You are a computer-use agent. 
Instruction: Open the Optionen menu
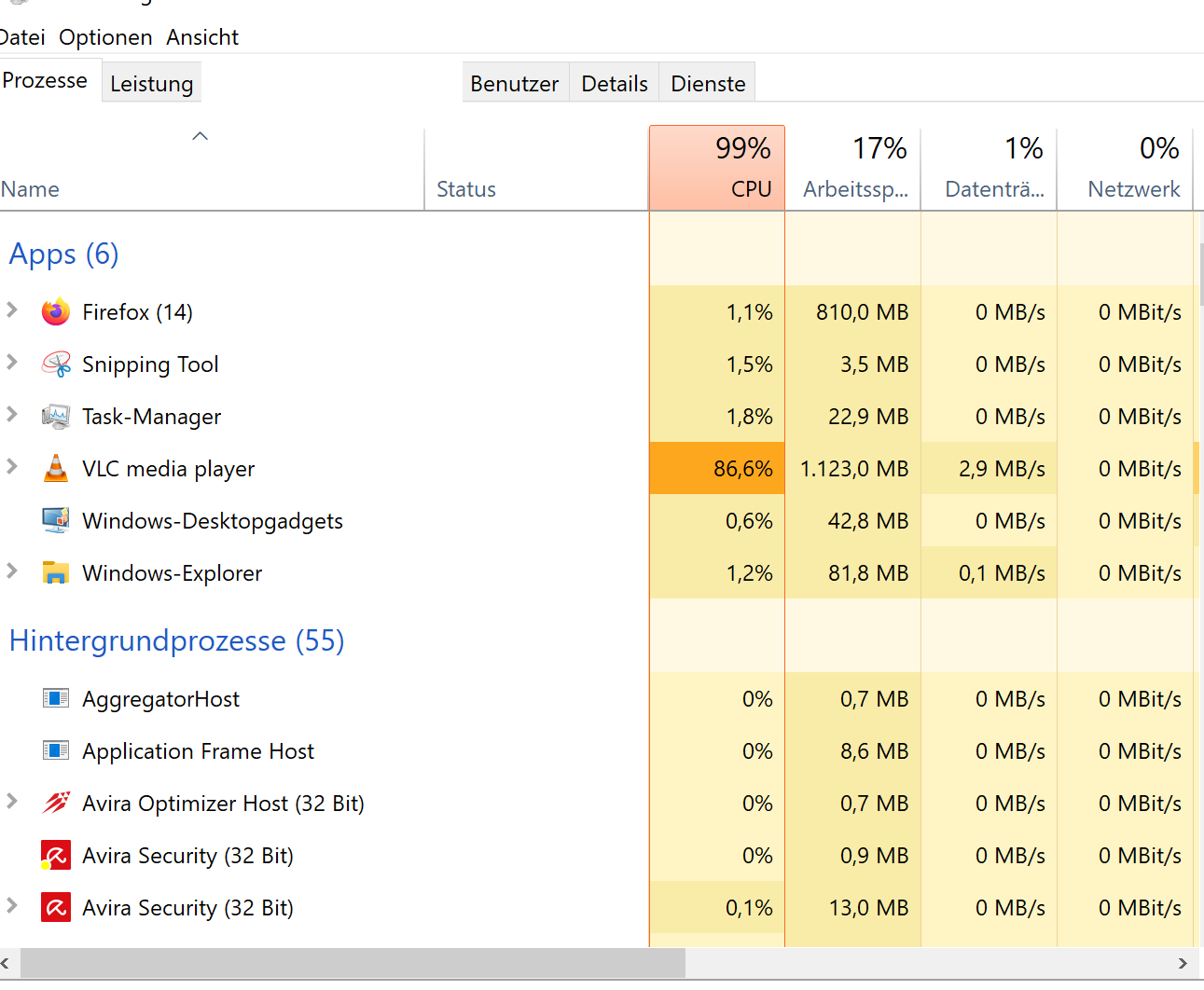point(105,37)
